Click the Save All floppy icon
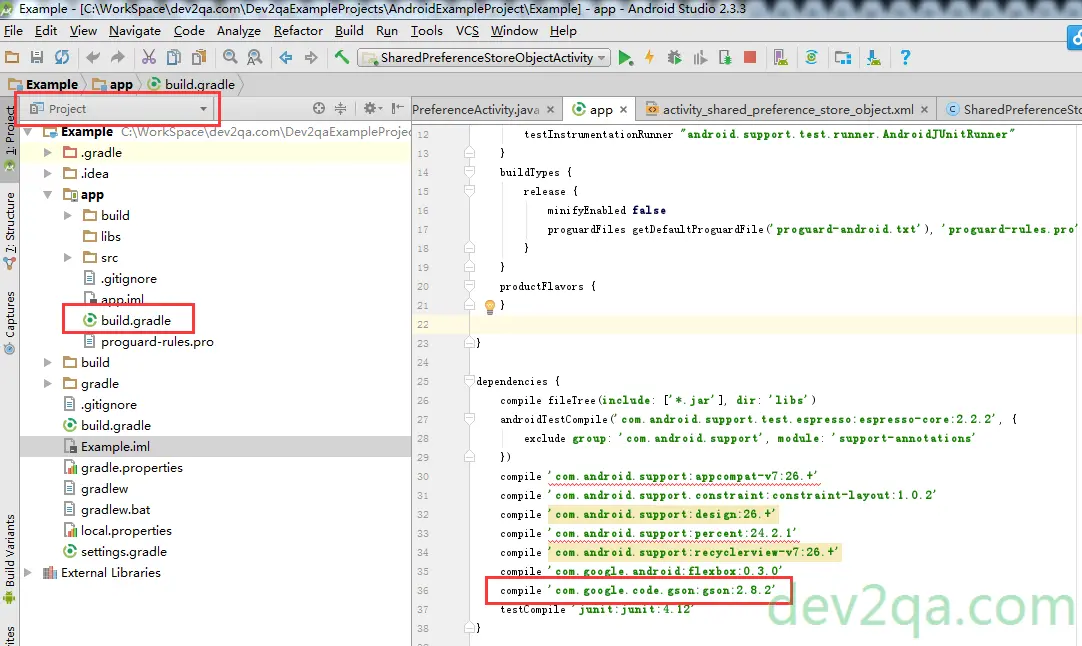Image resolution: width=1082 pixels, height=646 pixels. click(x=37, y=57)
